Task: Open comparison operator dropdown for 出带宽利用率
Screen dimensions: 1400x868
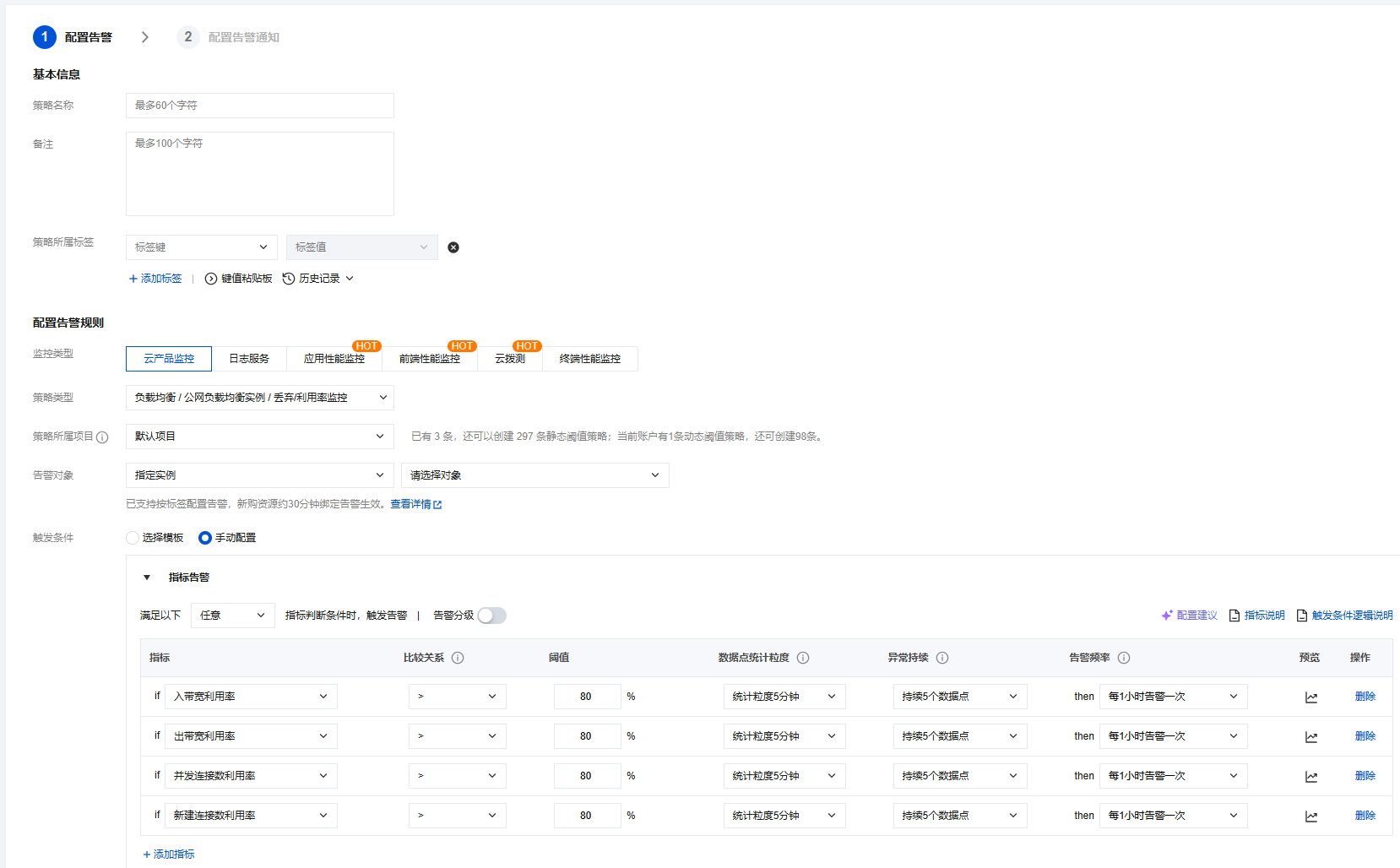Action: pyautogui.click(x=458, y=736)
